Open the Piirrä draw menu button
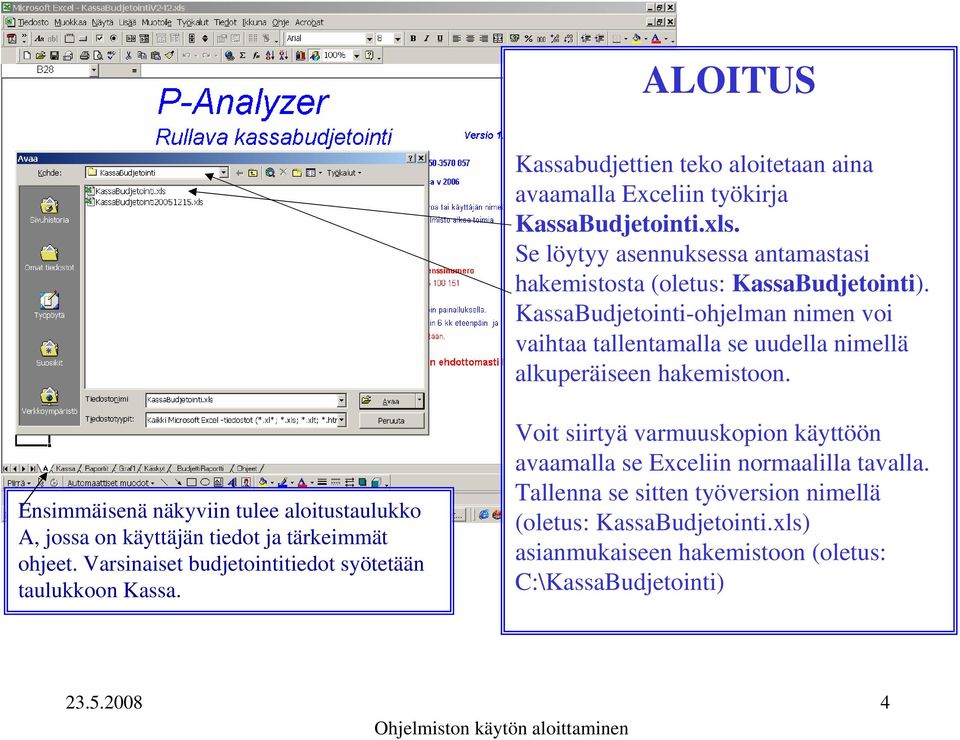Screen dimensions: 960x740 pos(18,483)
